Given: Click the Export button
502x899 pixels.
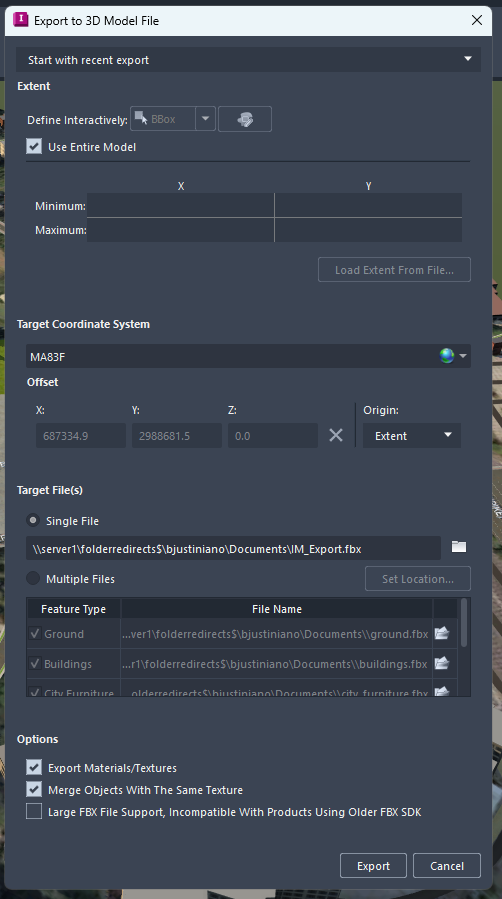Looking at the screenshot, I should tap(373, 866).
